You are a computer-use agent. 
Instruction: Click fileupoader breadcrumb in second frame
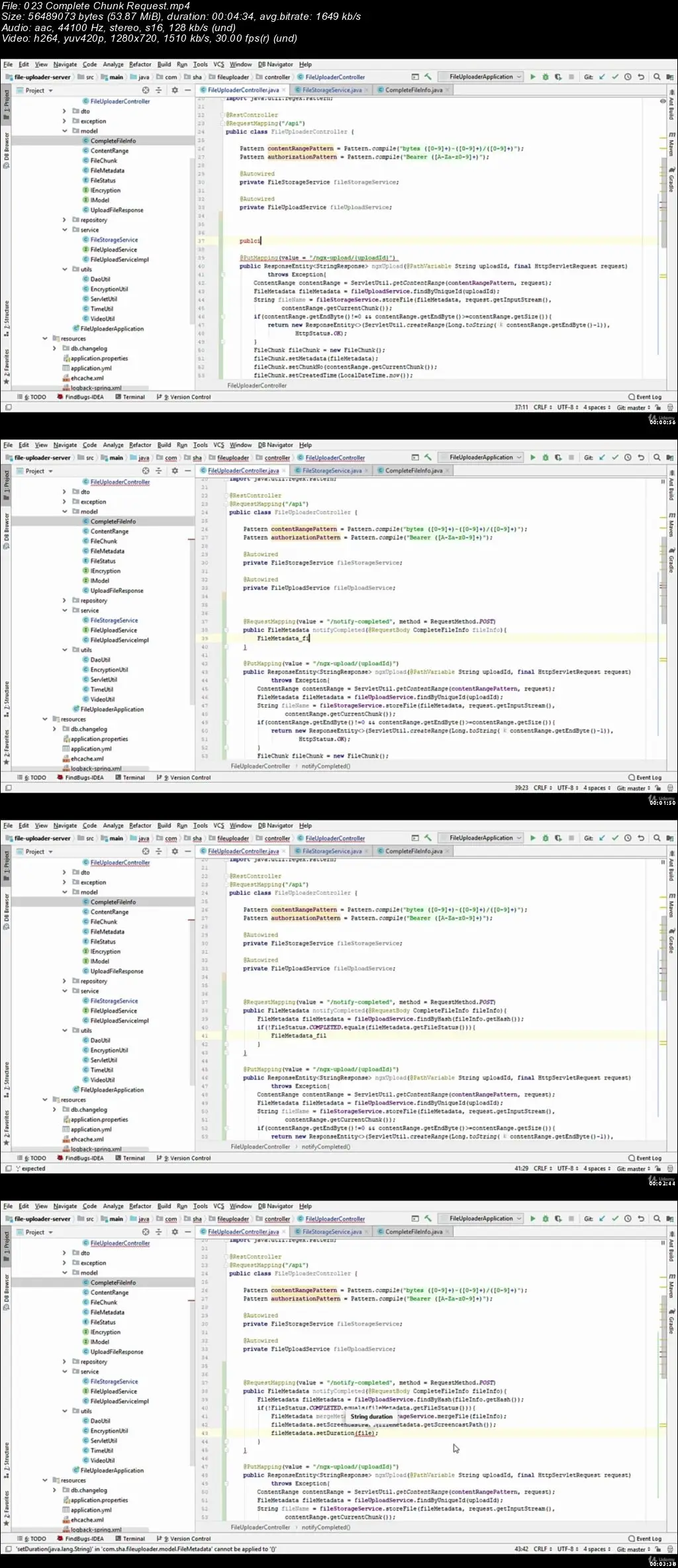229,457
